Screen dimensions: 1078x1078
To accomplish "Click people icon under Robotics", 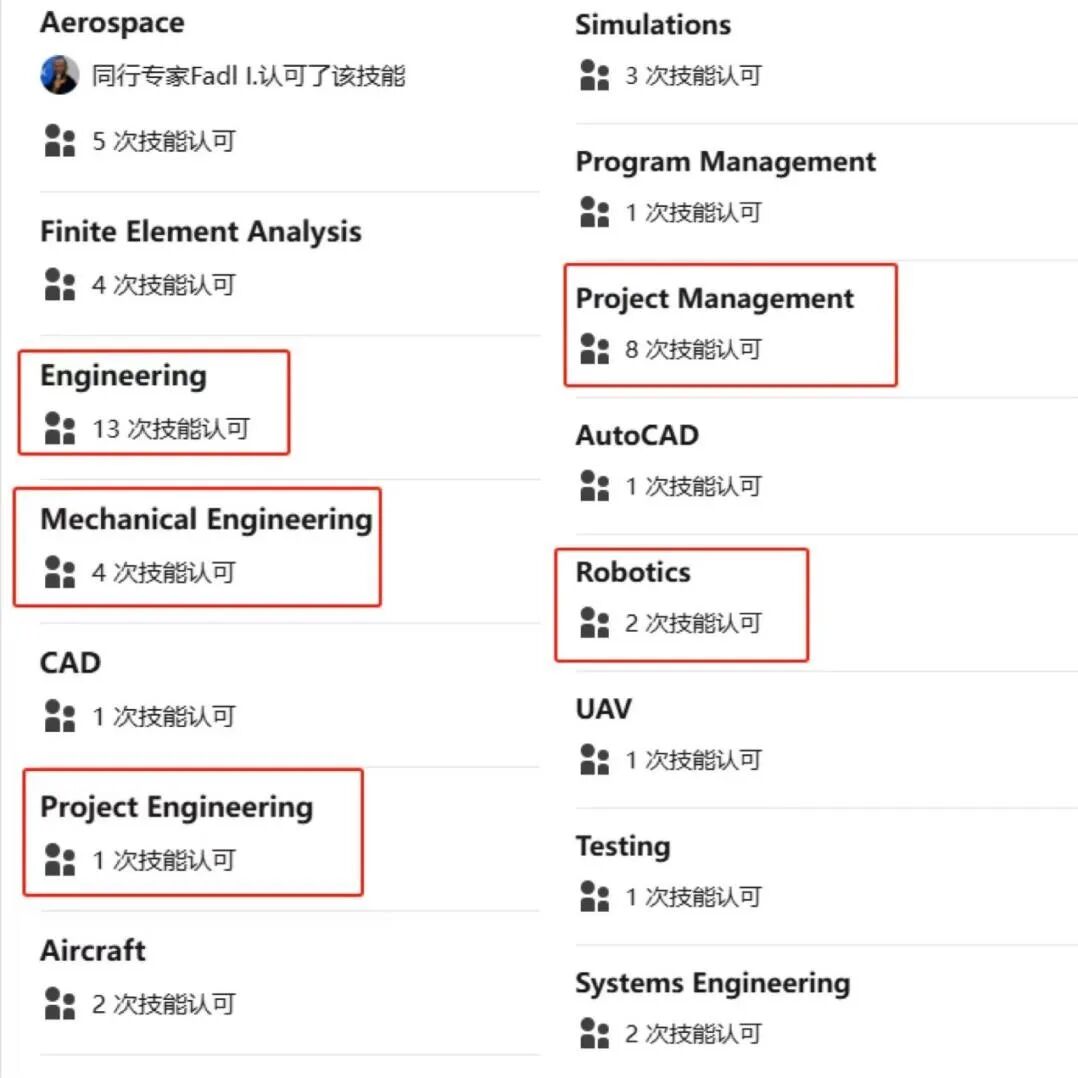I will (594, 623).
